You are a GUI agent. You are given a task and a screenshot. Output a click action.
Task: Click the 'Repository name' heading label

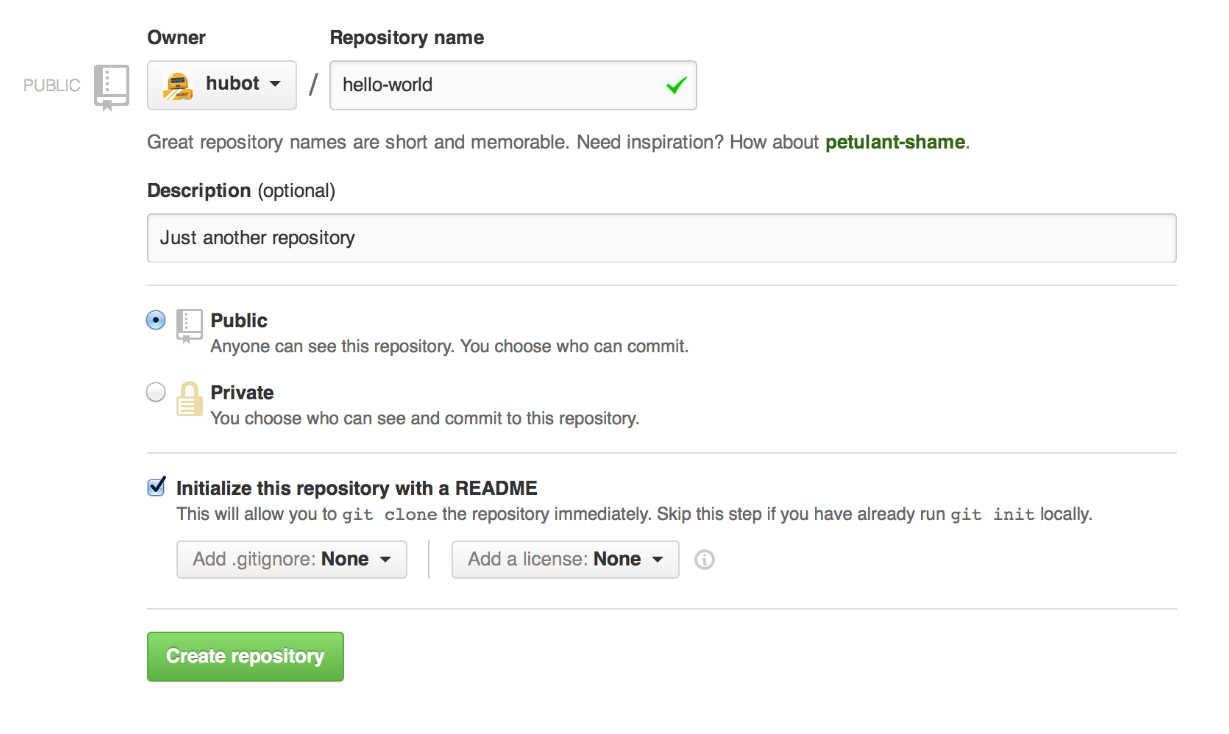[x=407, y=38]
